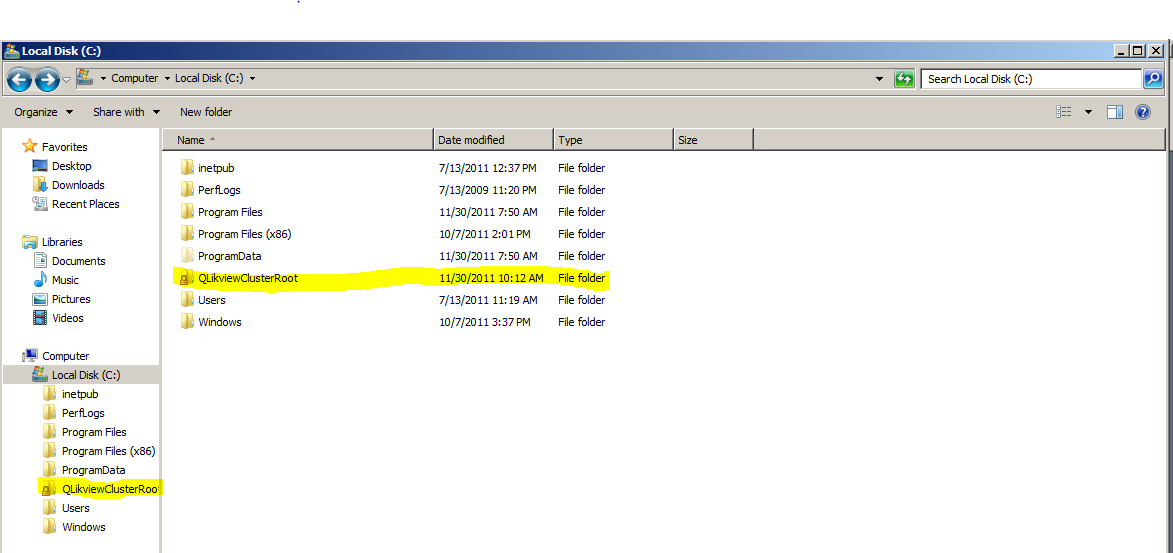Open PerfLogs in navigation tree
This screenshot has height=553, width=1173.
coord(74,413)
